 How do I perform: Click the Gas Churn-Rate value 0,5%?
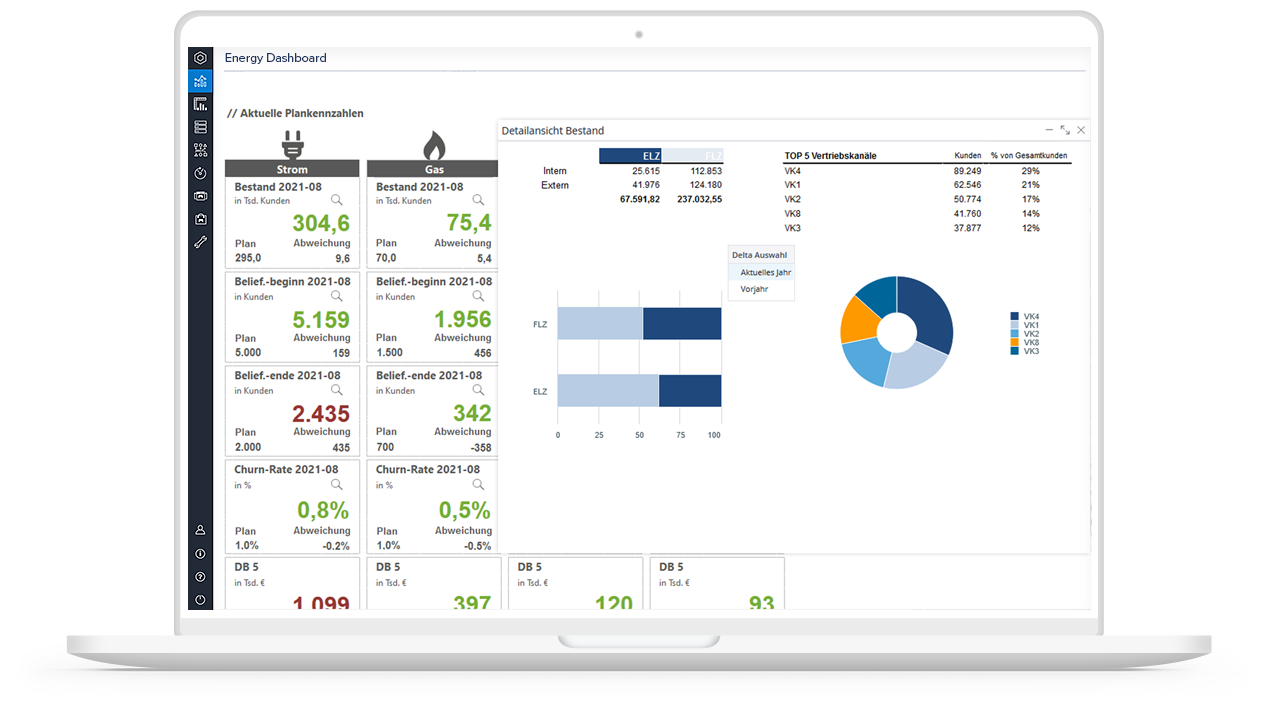pos(465,510)
